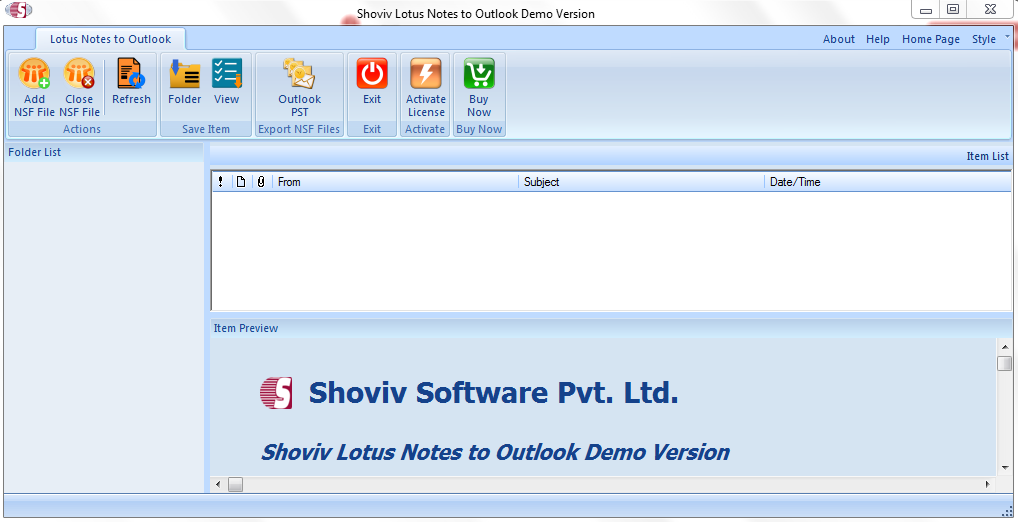Viewport: 1018px width, 522px height.
Task: Open the Home Page link
Action: click(x=930, y=39)
